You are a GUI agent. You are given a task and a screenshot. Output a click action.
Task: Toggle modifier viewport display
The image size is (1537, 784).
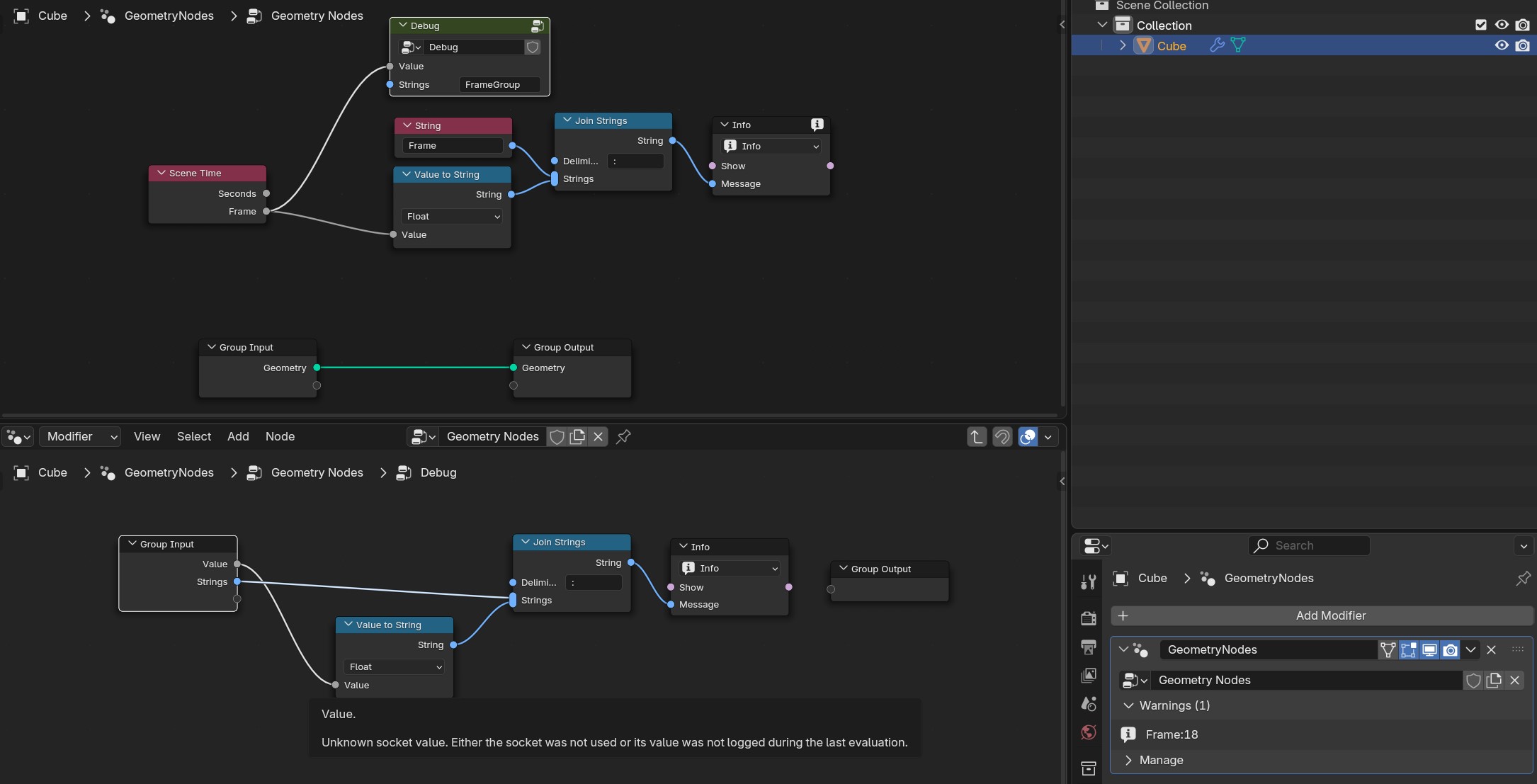[1429, 649]
